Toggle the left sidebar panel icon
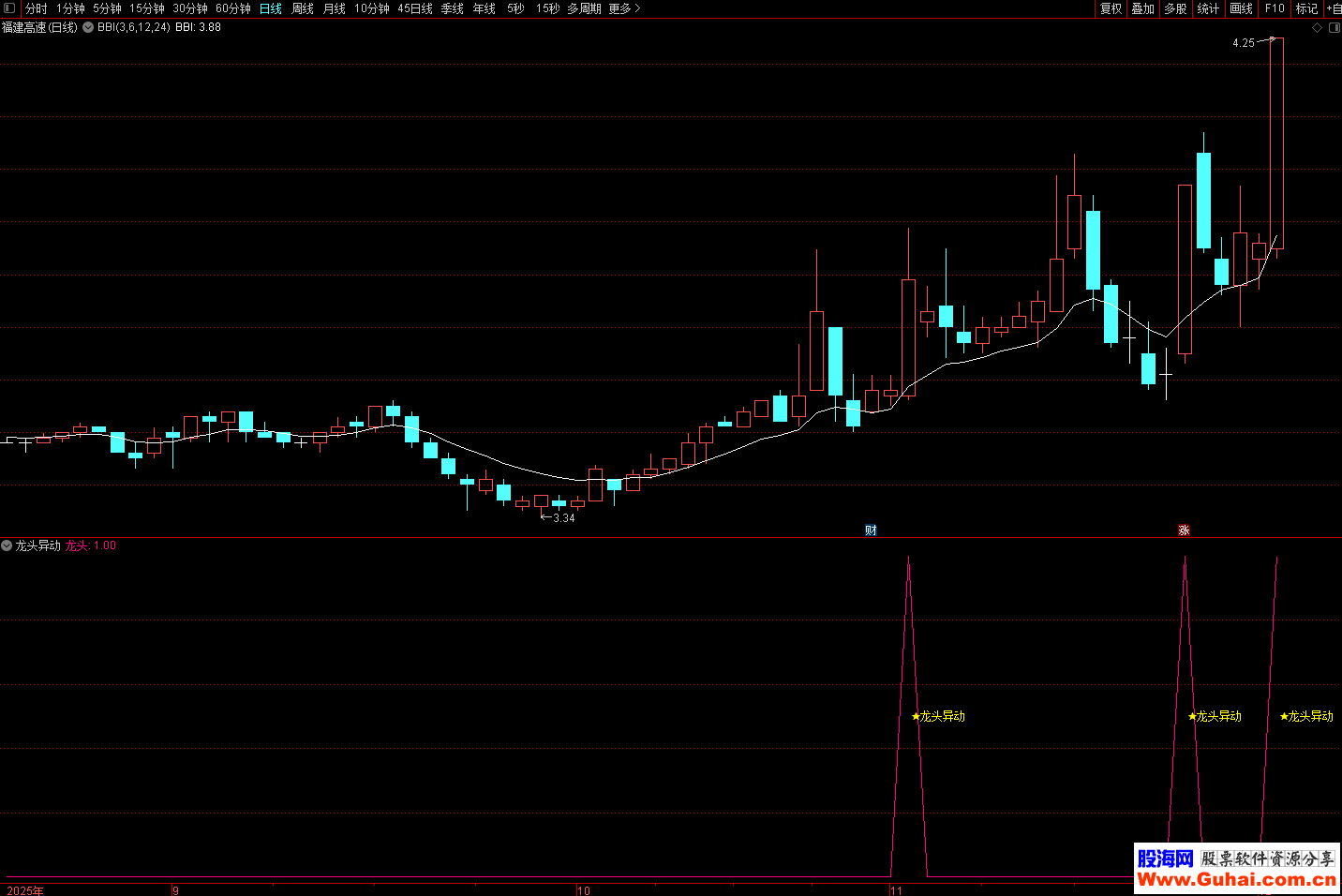 coord(9,8)
